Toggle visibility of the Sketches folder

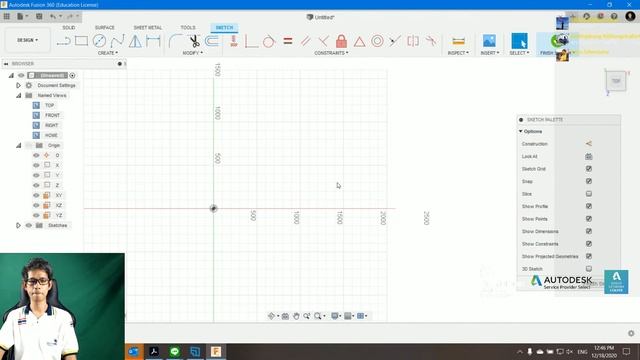pos(29,225)
